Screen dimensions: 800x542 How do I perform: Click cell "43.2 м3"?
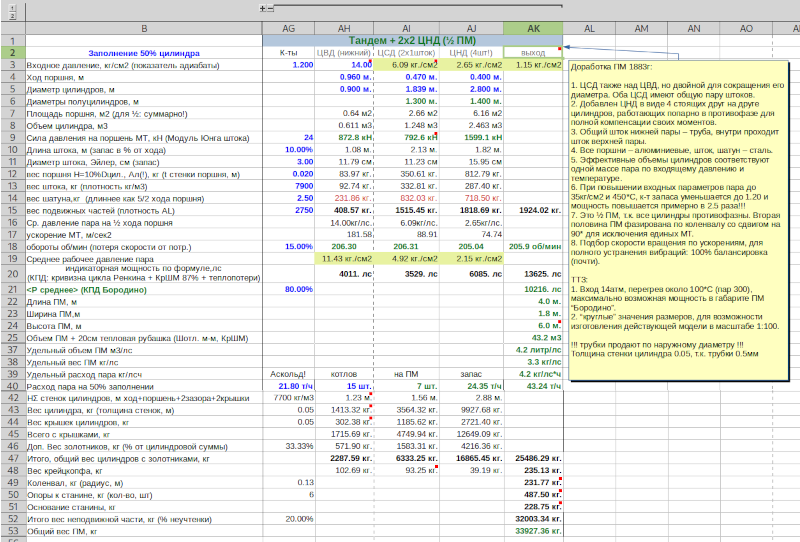pos(533,338)
